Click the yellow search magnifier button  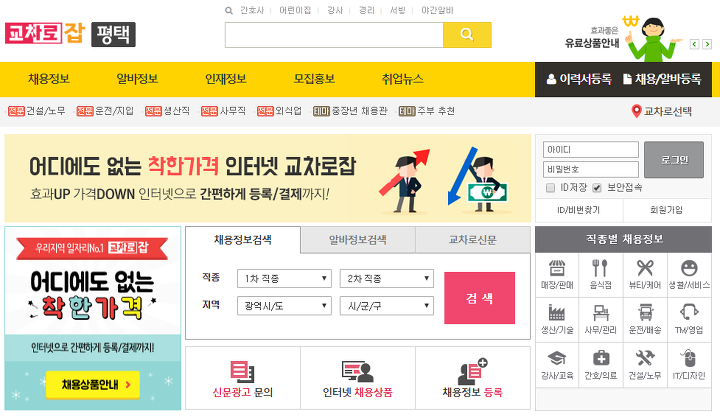point(467,34)
